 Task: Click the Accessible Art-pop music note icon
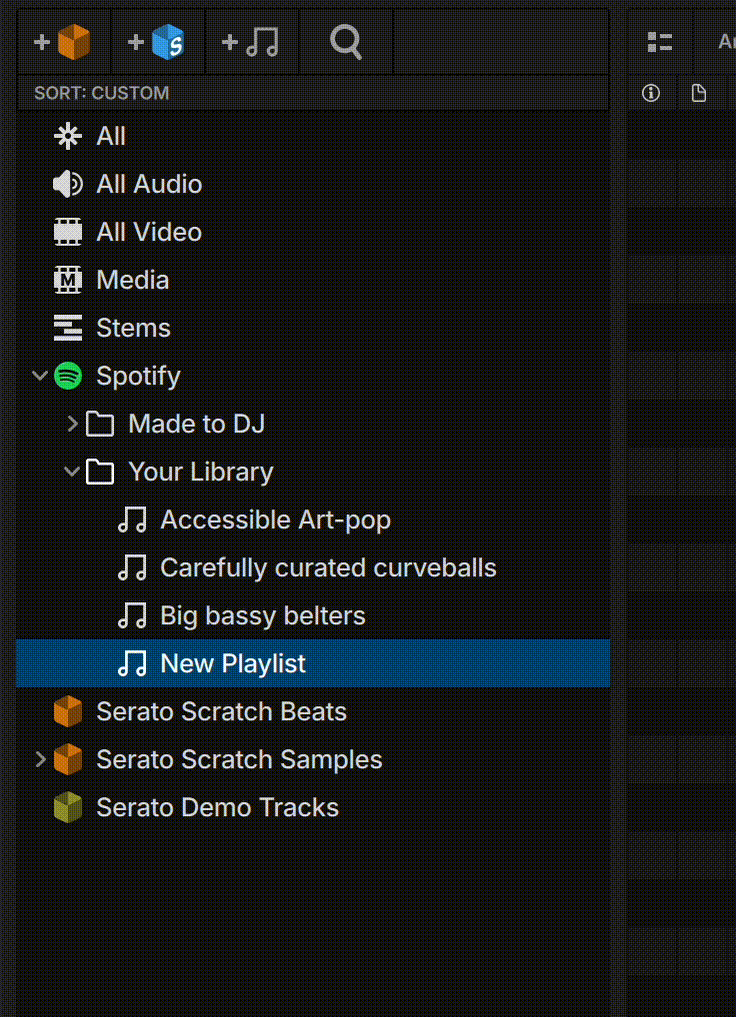[x=132, y=520]
